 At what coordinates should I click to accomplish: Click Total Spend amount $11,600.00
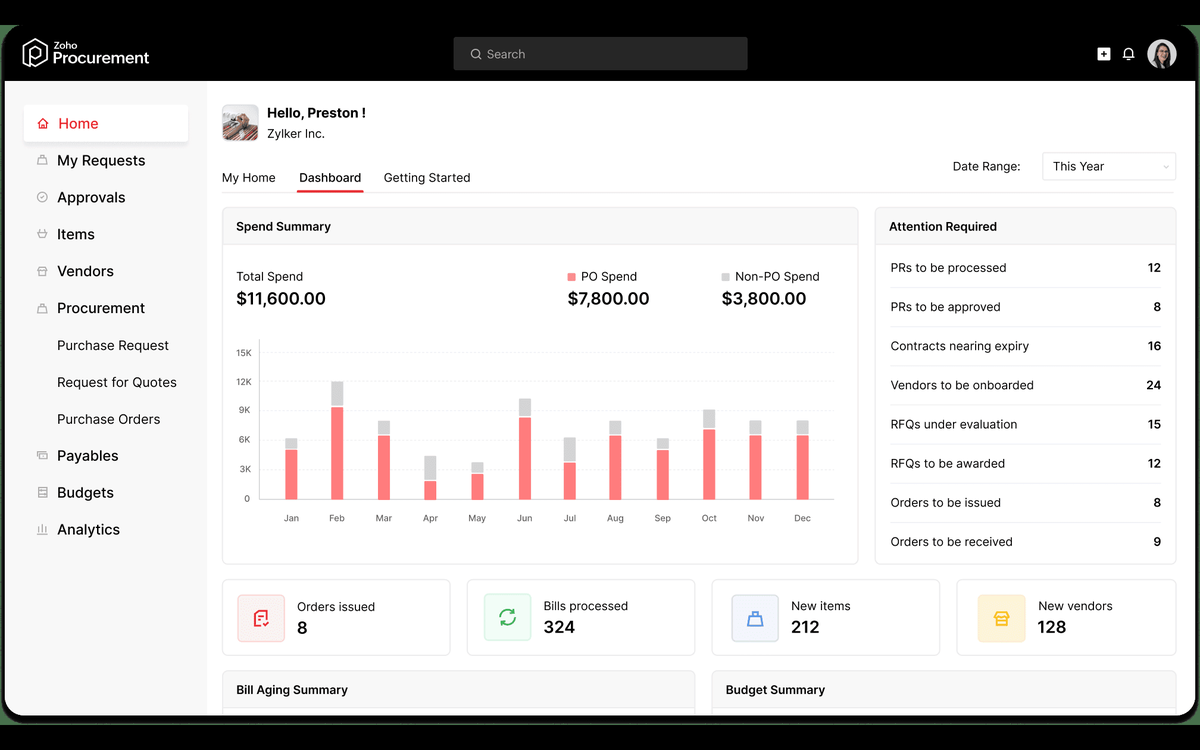coord(281,298)
